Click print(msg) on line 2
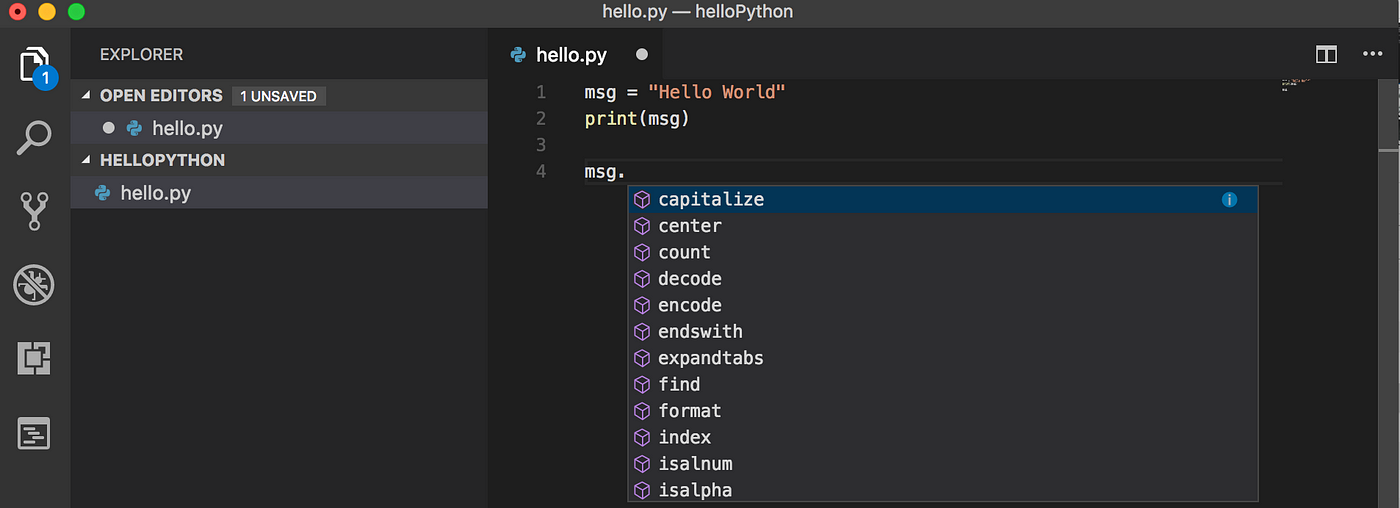 [638, 119]
